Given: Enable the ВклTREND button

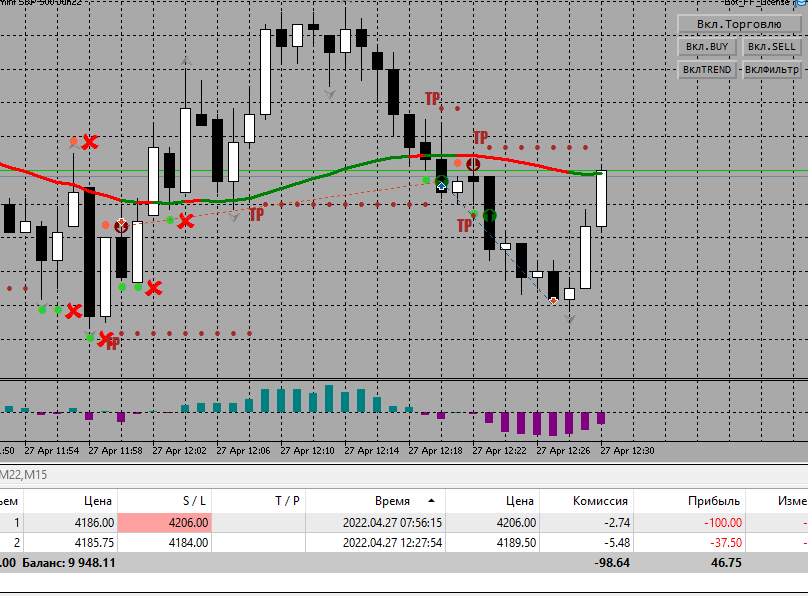Looking at the screenshot, I should click(x=707, y=69).
